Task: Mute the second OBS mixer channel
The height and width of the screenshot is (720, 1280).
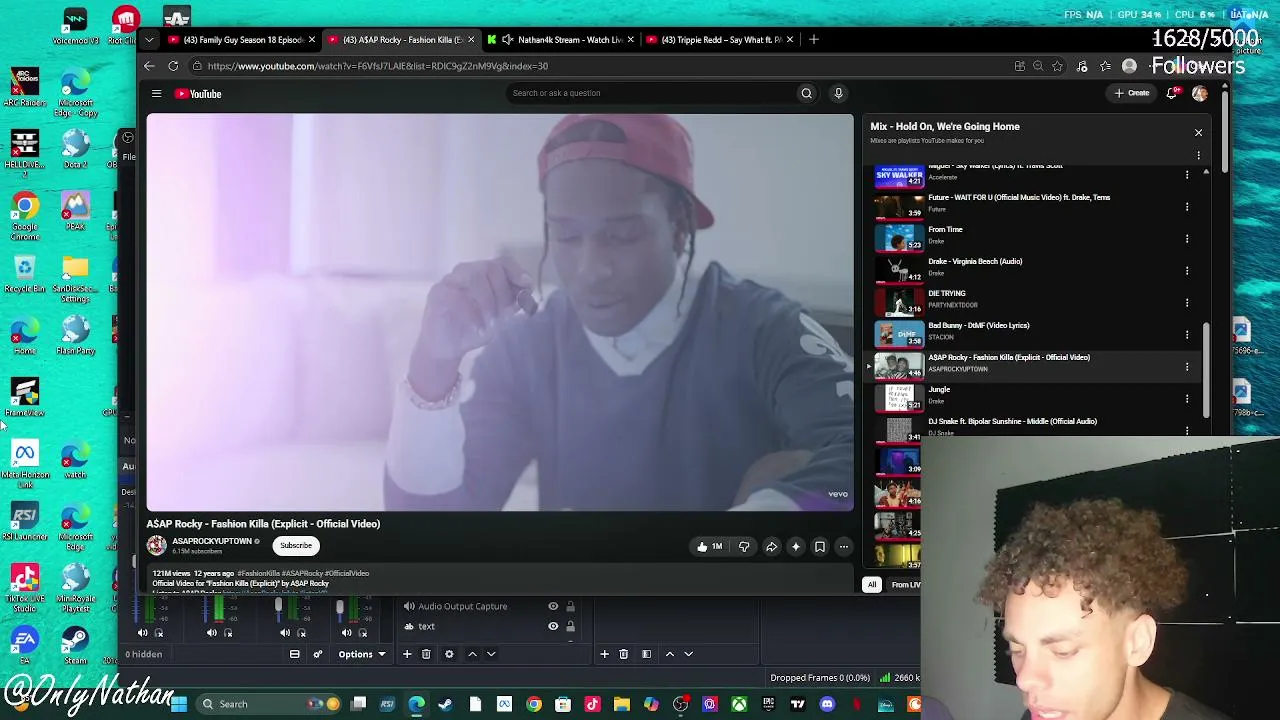Action: (x=211, y=633)
